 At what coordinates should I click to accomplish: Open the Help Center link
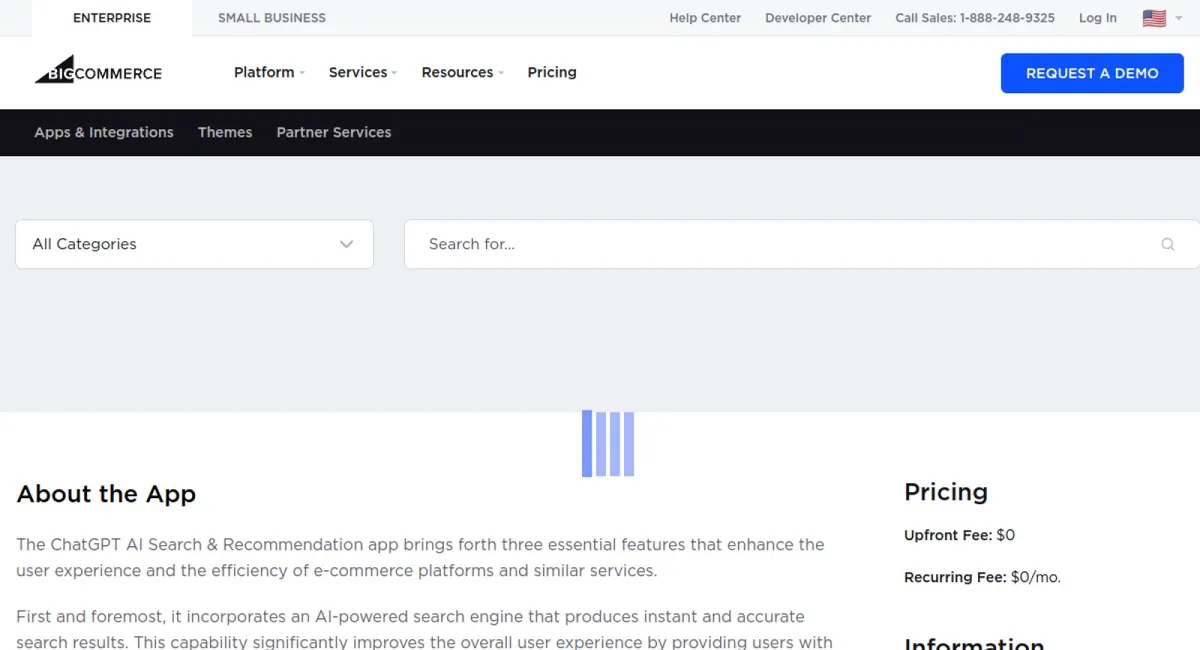pos(705,17)
